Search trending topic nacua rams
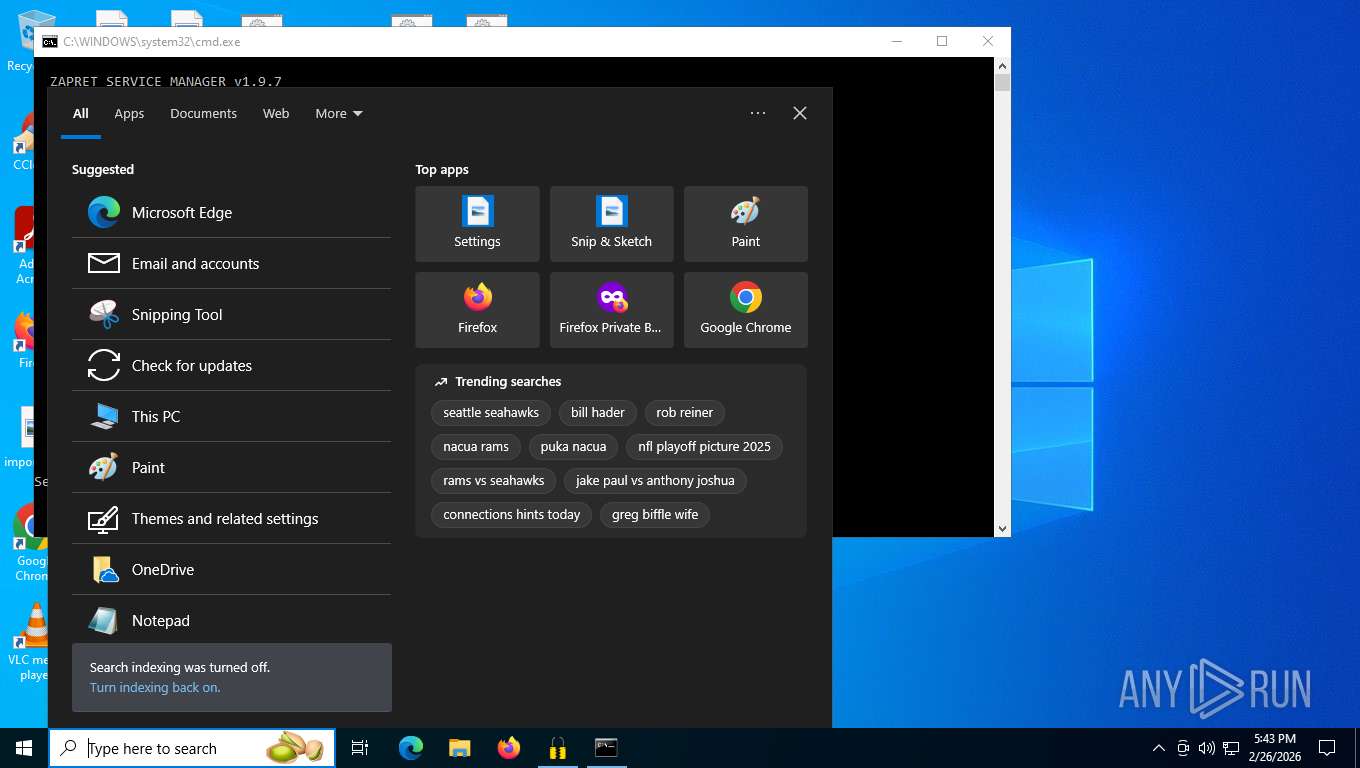The image size is (1360, 768). 476,446
